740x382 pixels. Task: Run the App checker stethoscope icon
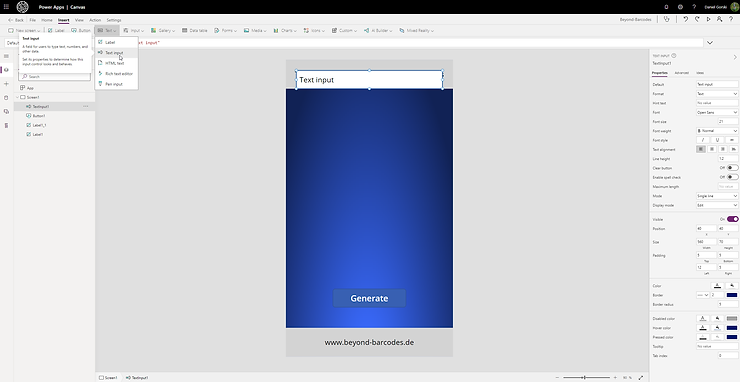[666, 19]
